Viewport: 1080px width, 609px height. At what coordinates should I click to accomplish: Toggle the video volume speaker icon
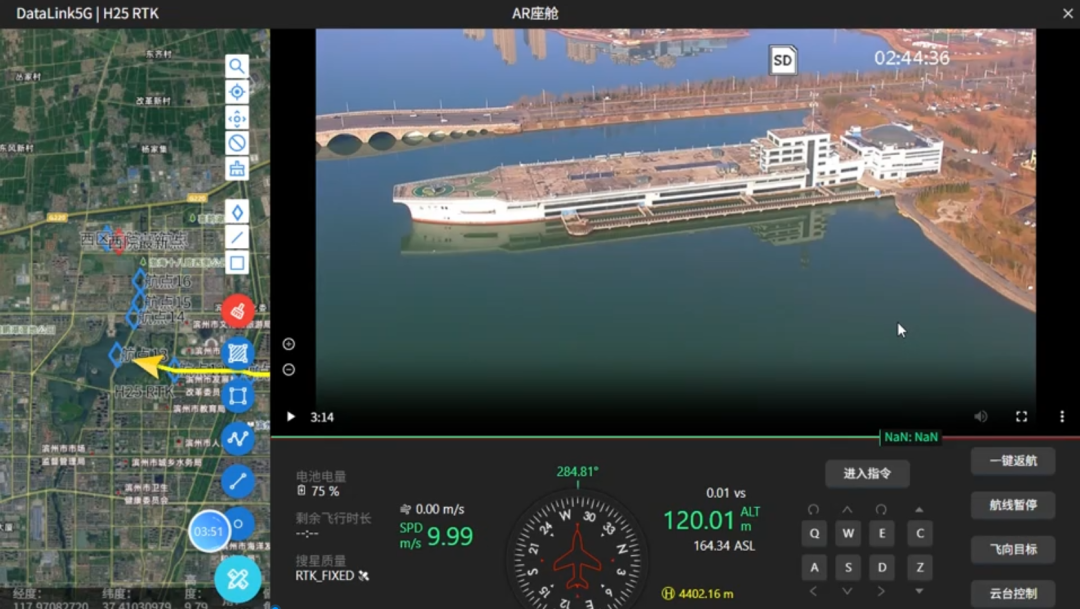click(x=981, y=417)
